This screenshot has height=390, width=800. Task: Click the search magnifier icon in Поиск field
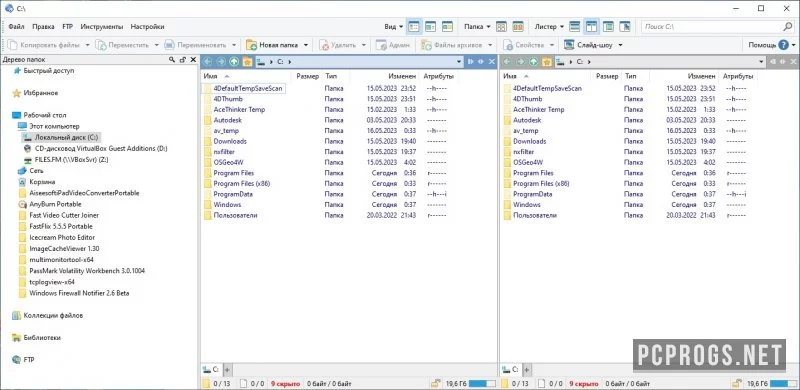[788, 27]
